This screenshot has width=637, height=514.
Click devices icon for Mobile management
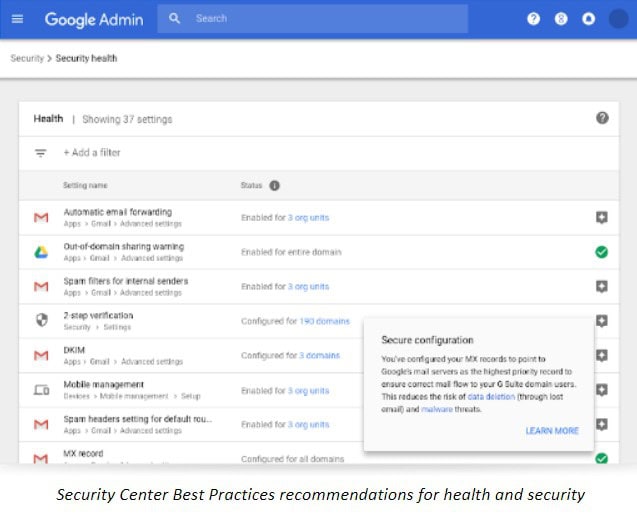41,390
